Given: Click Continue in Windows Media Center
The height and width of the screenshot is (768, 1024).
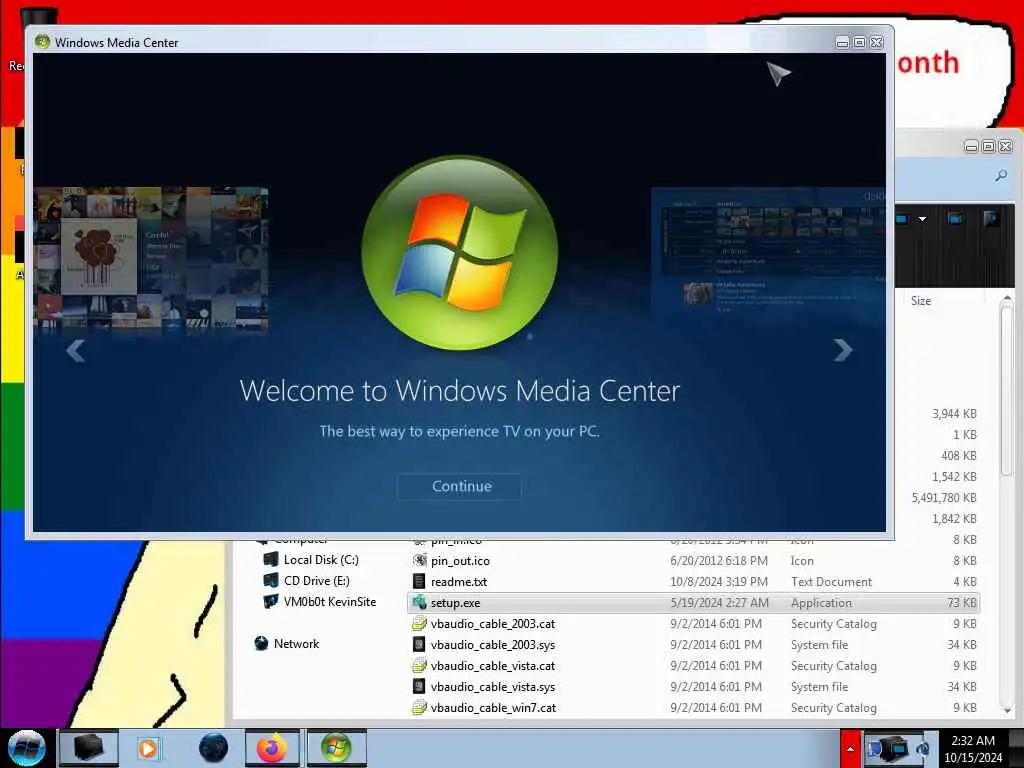Looking at the screenshot, I should pyautogui.click(x=460, y=487).
